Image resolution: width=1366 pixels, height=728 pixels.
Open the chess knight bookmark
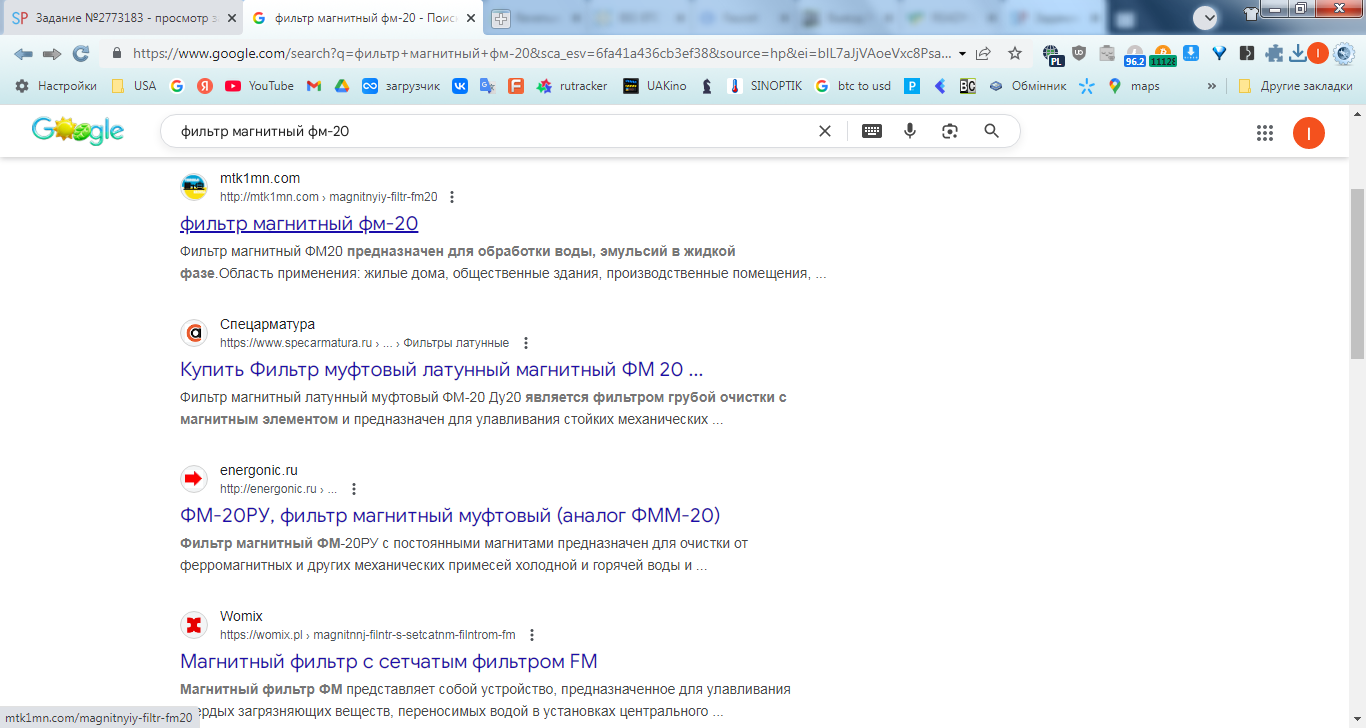pyautogui.click(x=707, y=86)
